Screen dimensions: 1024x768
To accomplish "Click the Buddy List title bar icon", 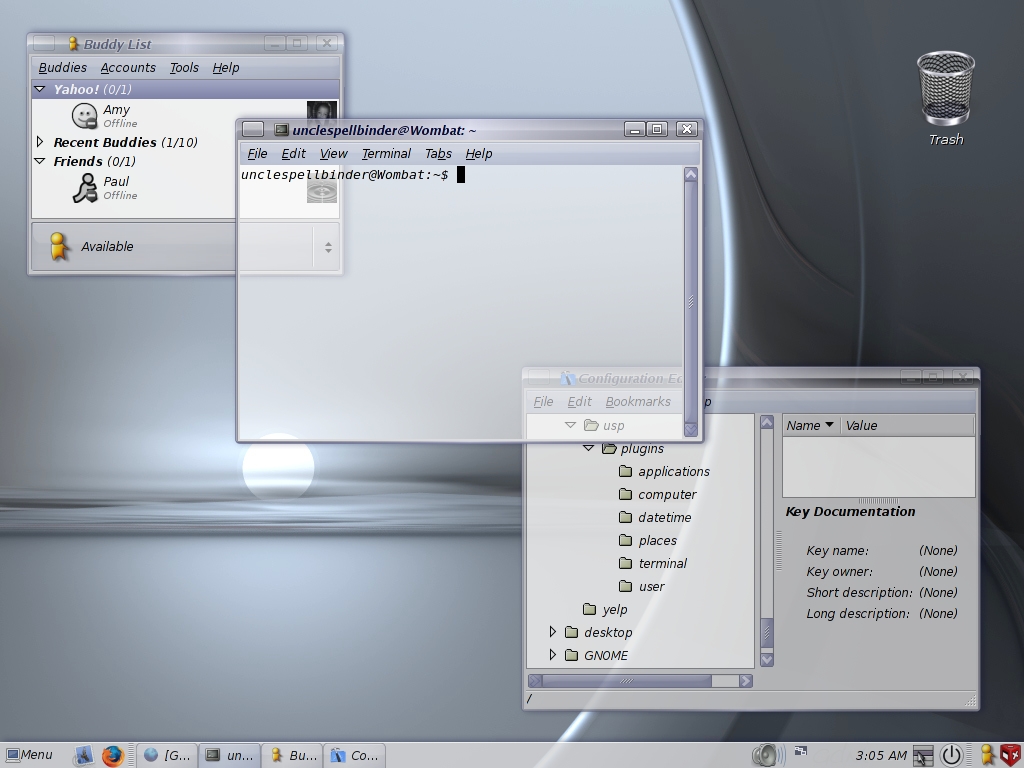I will (x=73, y=44).
